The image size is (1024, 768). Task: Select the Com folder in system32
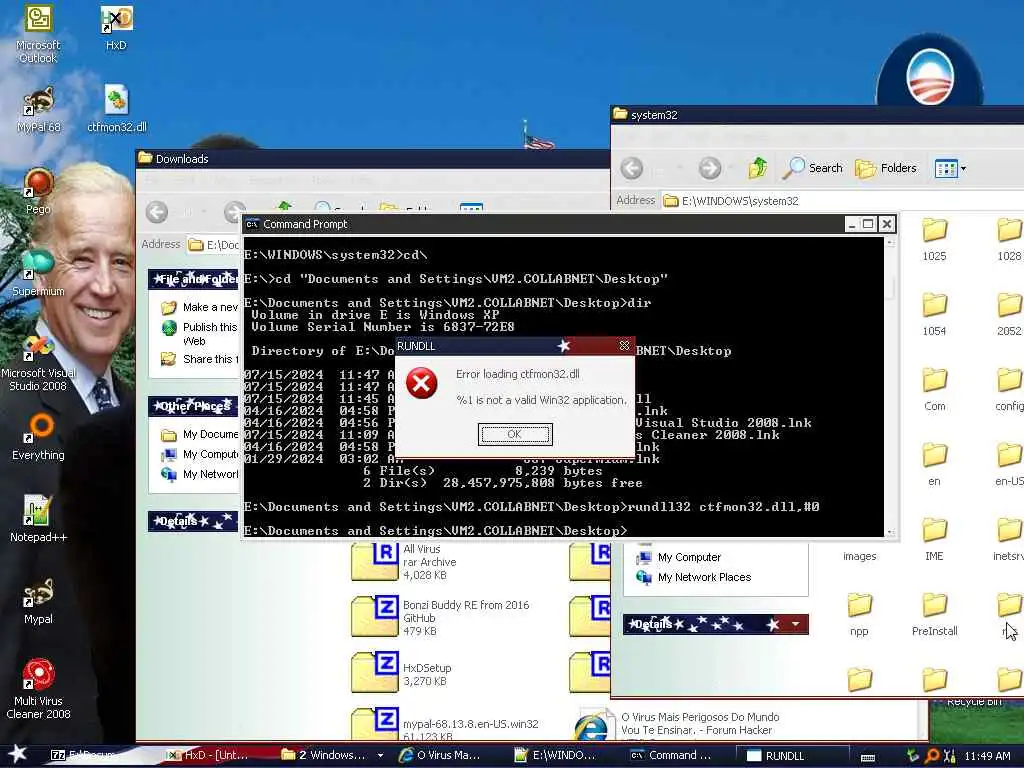click(935, 390)
